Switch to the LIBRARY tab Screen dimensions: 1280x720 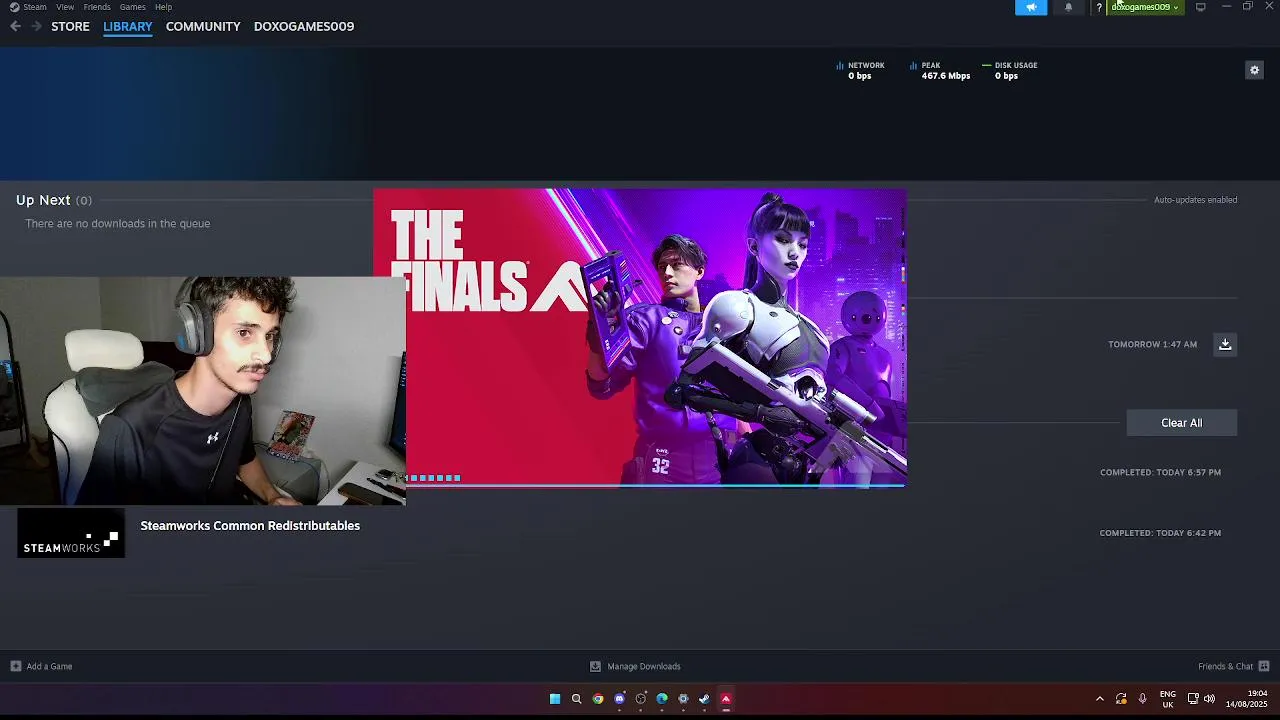128,26
